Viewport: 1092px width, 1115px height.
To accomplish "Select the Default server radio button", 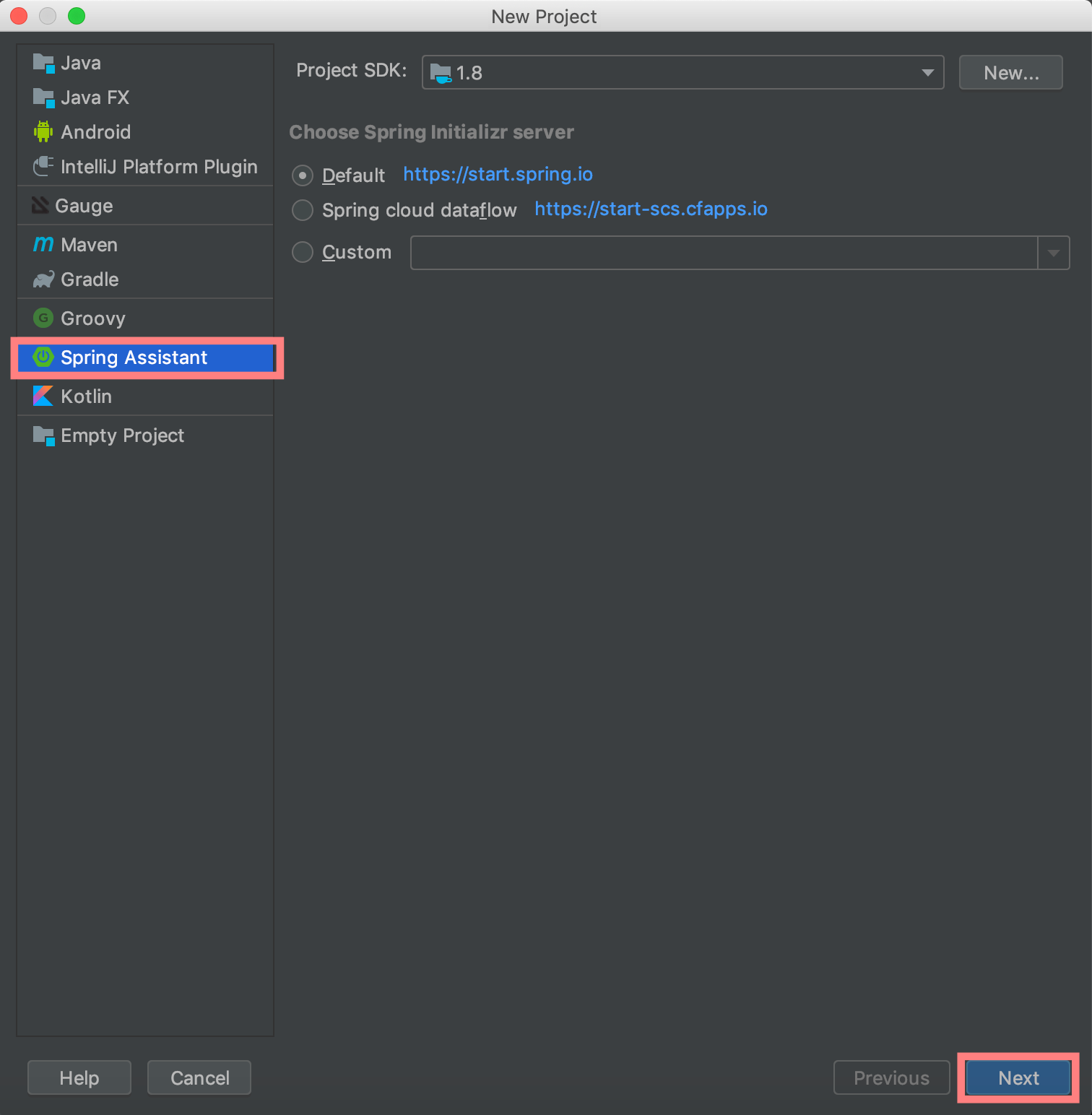I will click(x=303, y=175).
